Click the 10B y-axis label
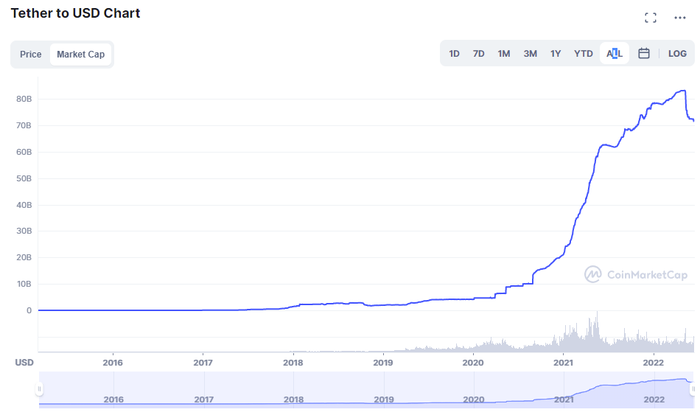This screenshot has width=700, height=415. (24, 284)
